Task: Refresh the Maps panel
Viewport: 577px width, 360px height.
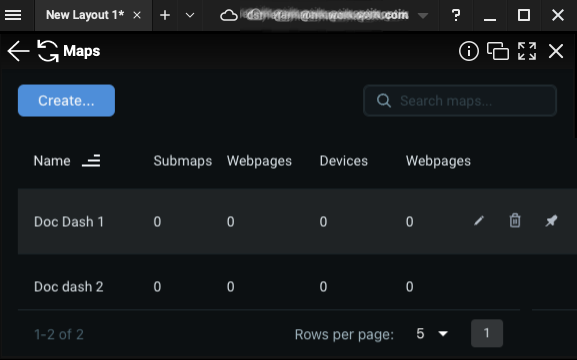Action: pos(47,51)
